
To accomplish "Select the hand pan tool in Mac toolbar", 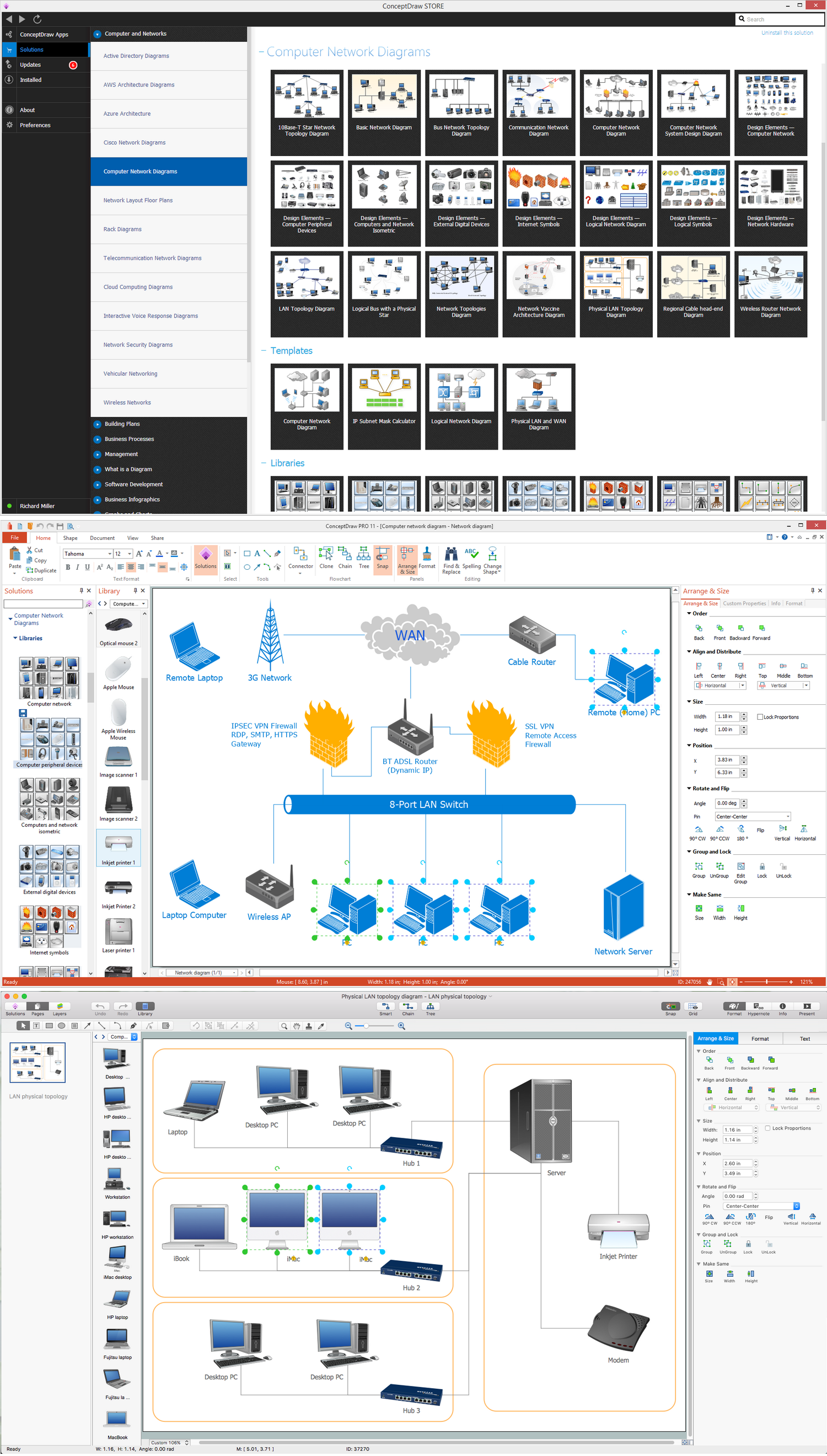I will (297, 1026).
